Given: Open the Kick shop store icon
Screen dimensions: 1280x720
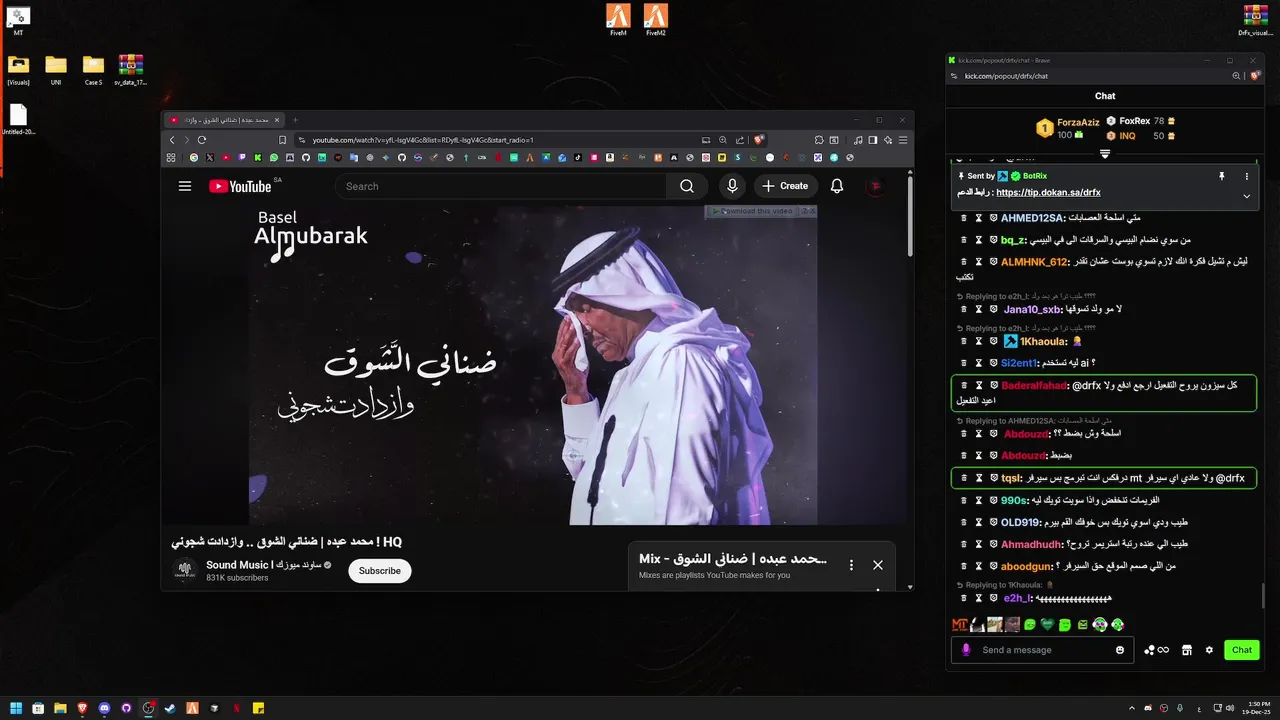Looking at the screenshot, I should click(x=1186, y=650).
